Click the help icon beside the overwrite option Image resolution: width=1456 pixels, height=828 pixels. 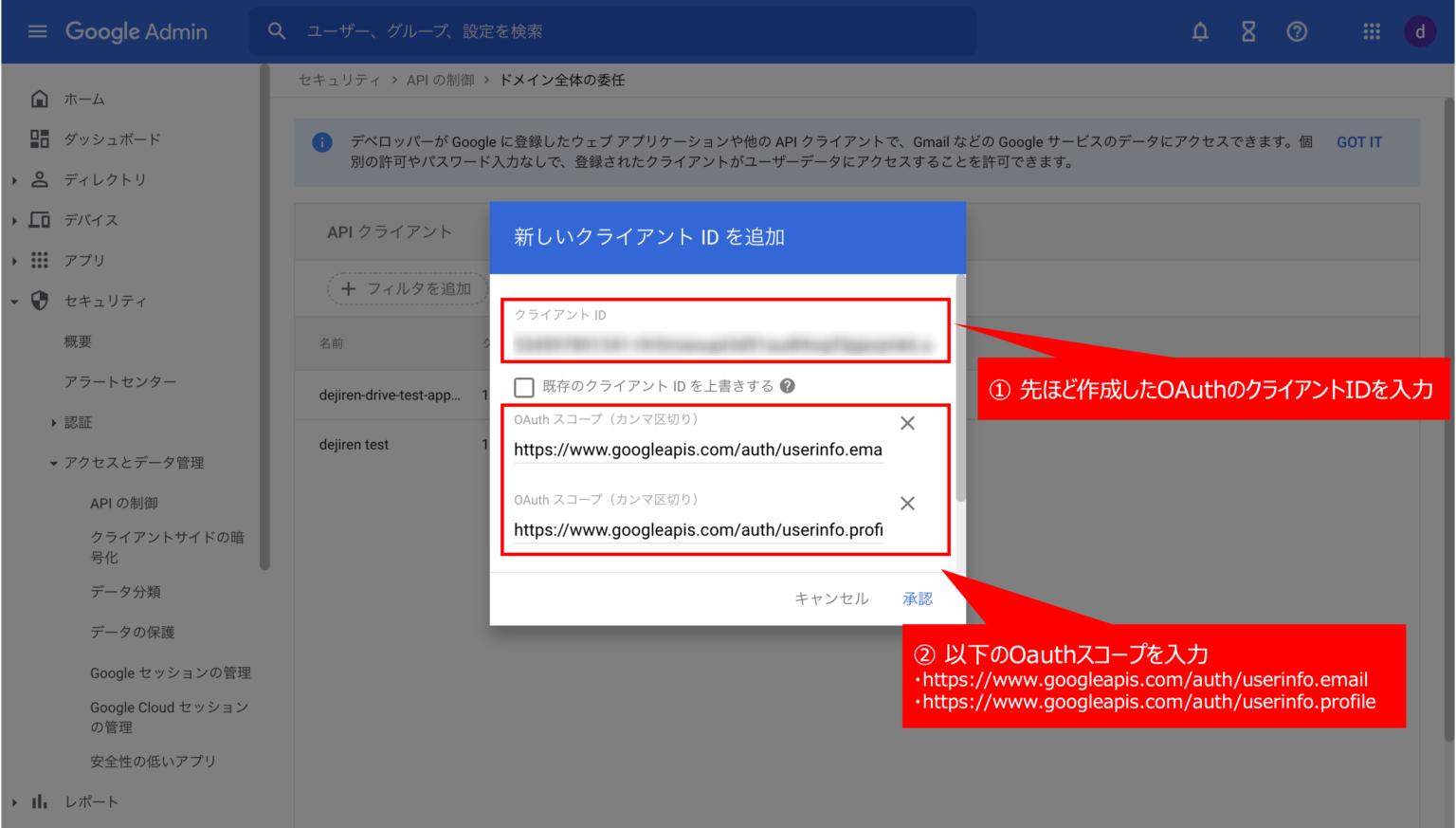(x=787, y=386)
